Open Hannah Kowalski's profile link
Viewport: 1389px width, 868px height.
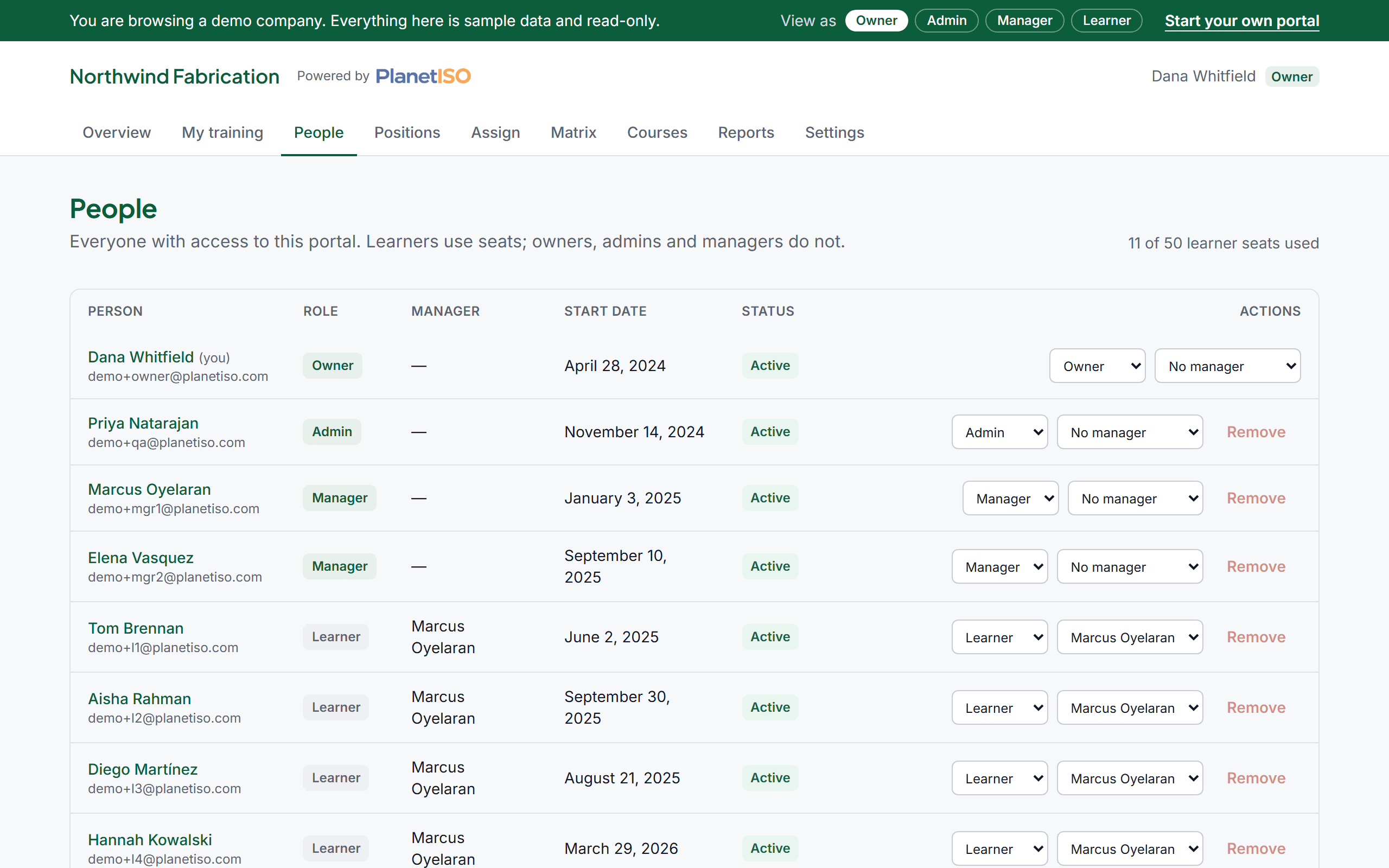pos(150,840)
